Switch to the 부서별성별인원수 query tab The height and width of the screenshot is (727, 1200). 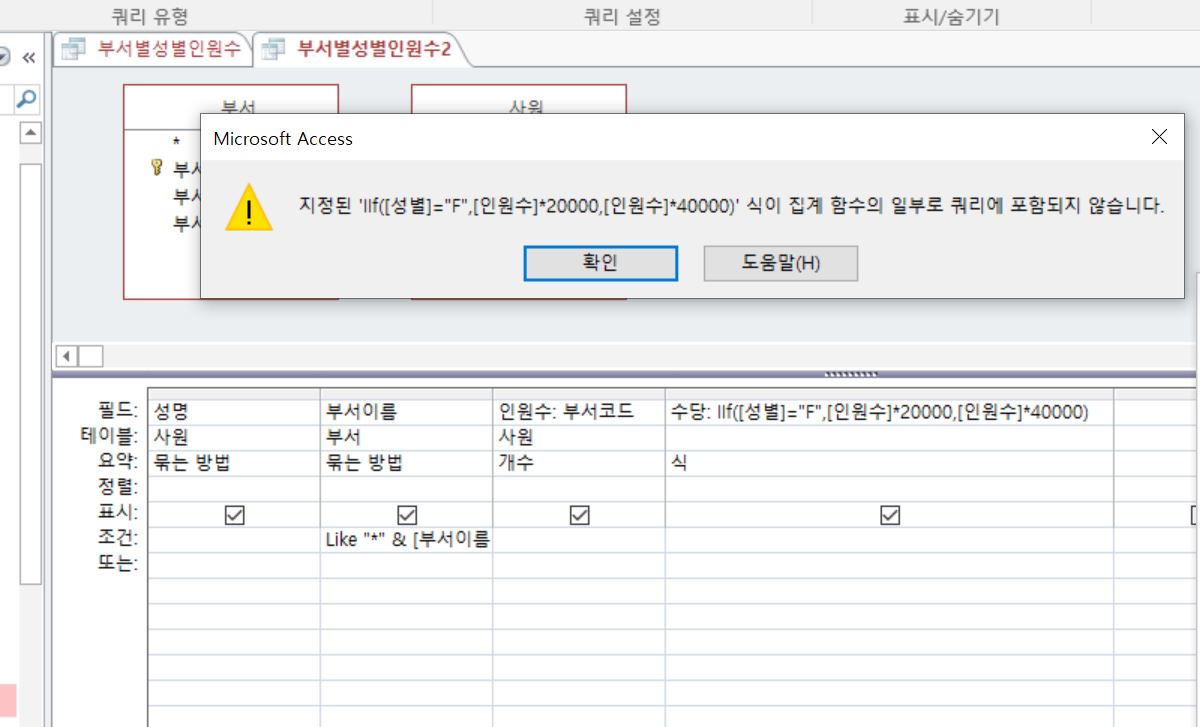(168, 50)
